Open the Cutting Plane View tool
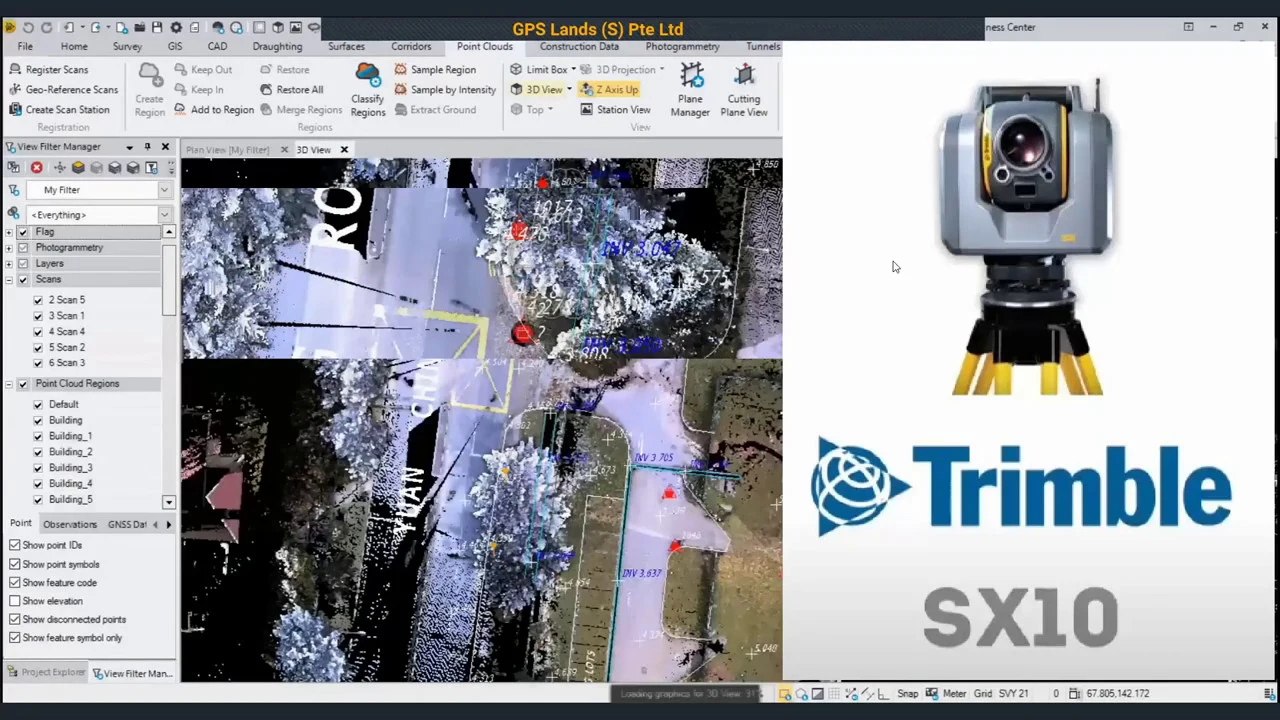This screenshot has height=720, width=1280. (744, 91)
